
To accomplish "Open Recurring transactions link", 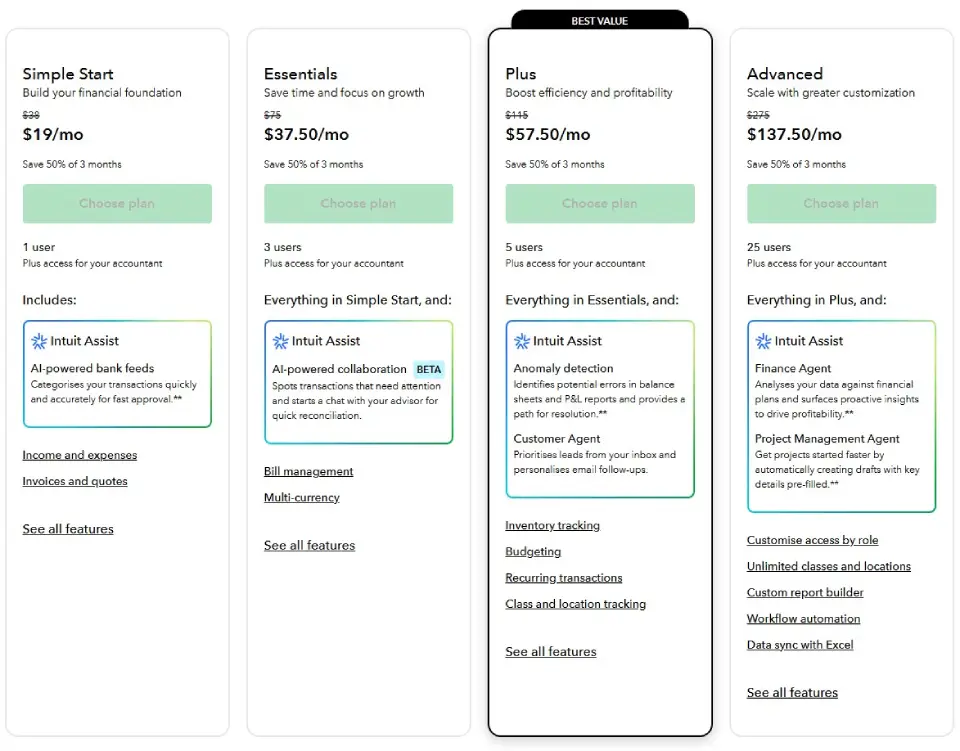I will point(563,578).
